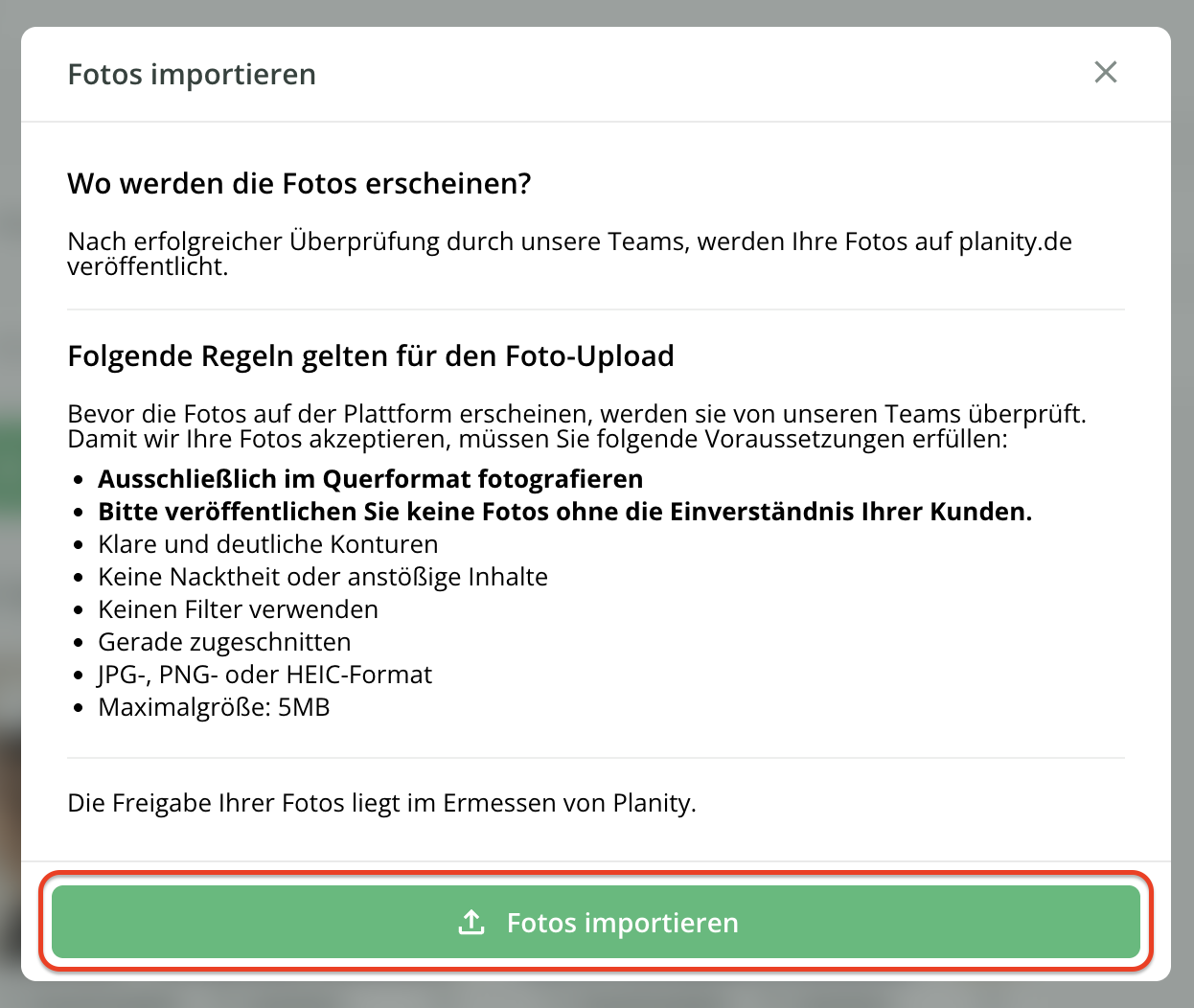Click the note about Ermessen von Planity
Image resolution: width=1194 pixels, height=1008 pixels.
[381, 803]
